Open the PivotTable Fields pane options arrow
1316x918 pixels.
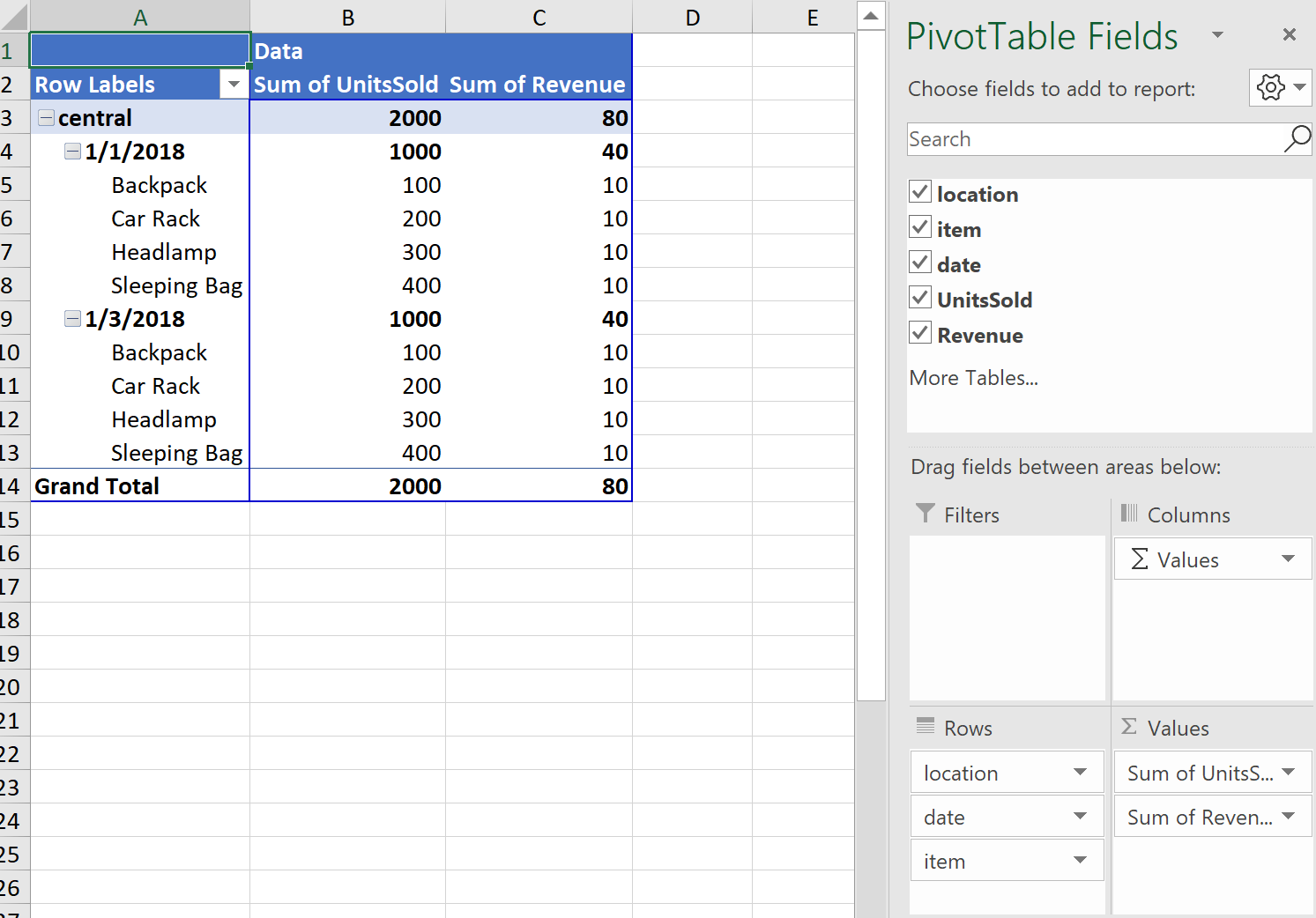1218,36
